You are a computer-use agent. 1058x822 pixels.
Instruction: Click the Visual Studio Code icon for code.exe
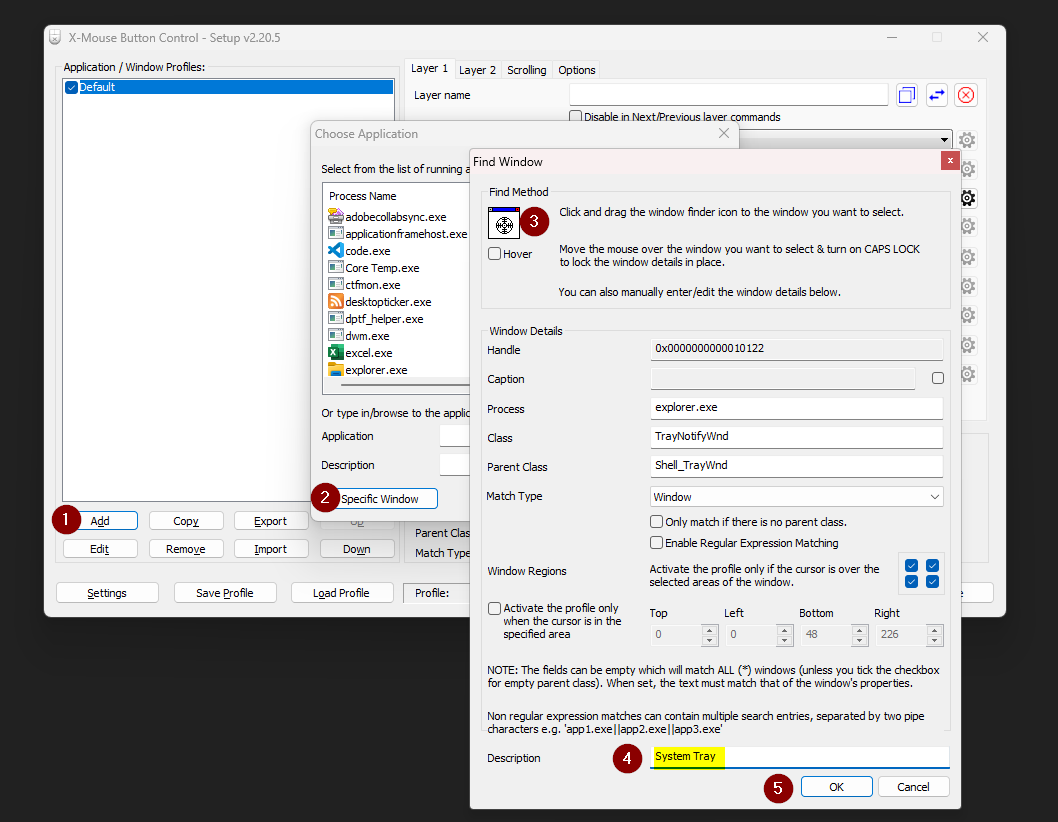[x=335, y=250]
